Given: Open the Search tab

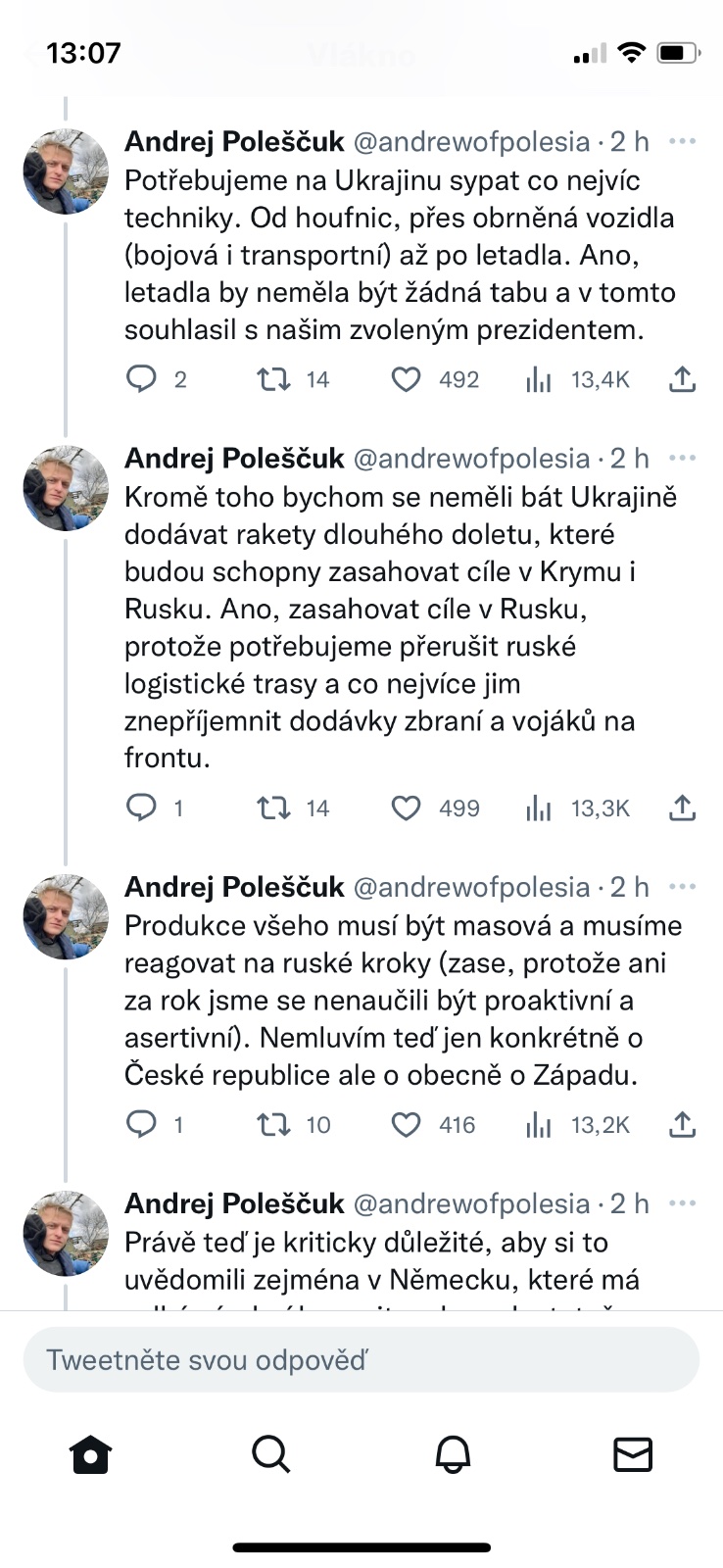Looking at the screenshot, I should click(x=271, y=1455).
